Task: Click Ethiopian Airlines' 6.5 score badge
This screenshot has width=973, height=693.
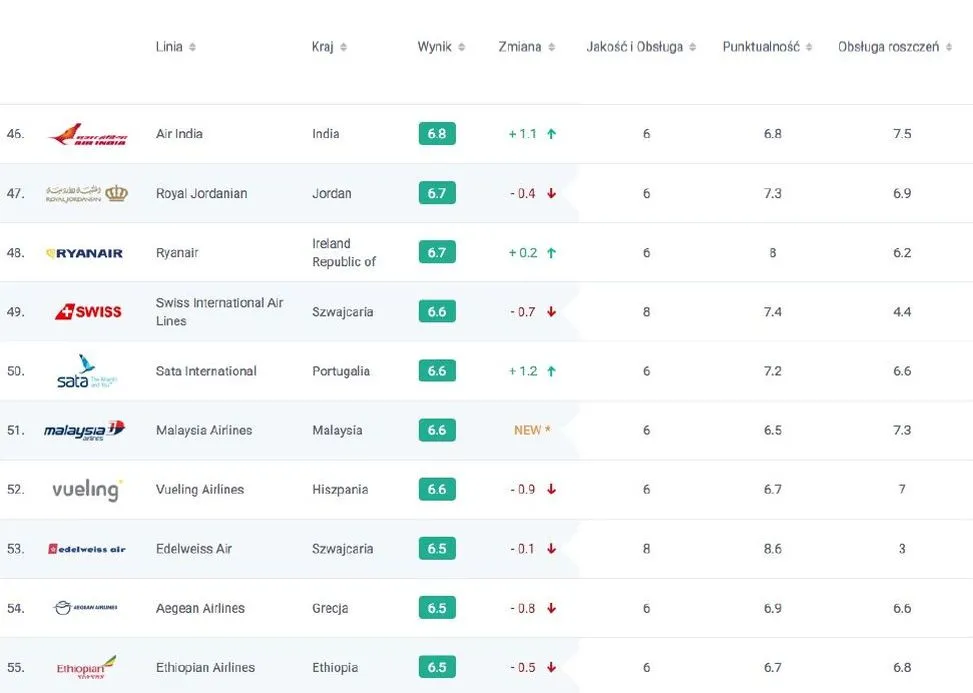Action: point(437,667)
